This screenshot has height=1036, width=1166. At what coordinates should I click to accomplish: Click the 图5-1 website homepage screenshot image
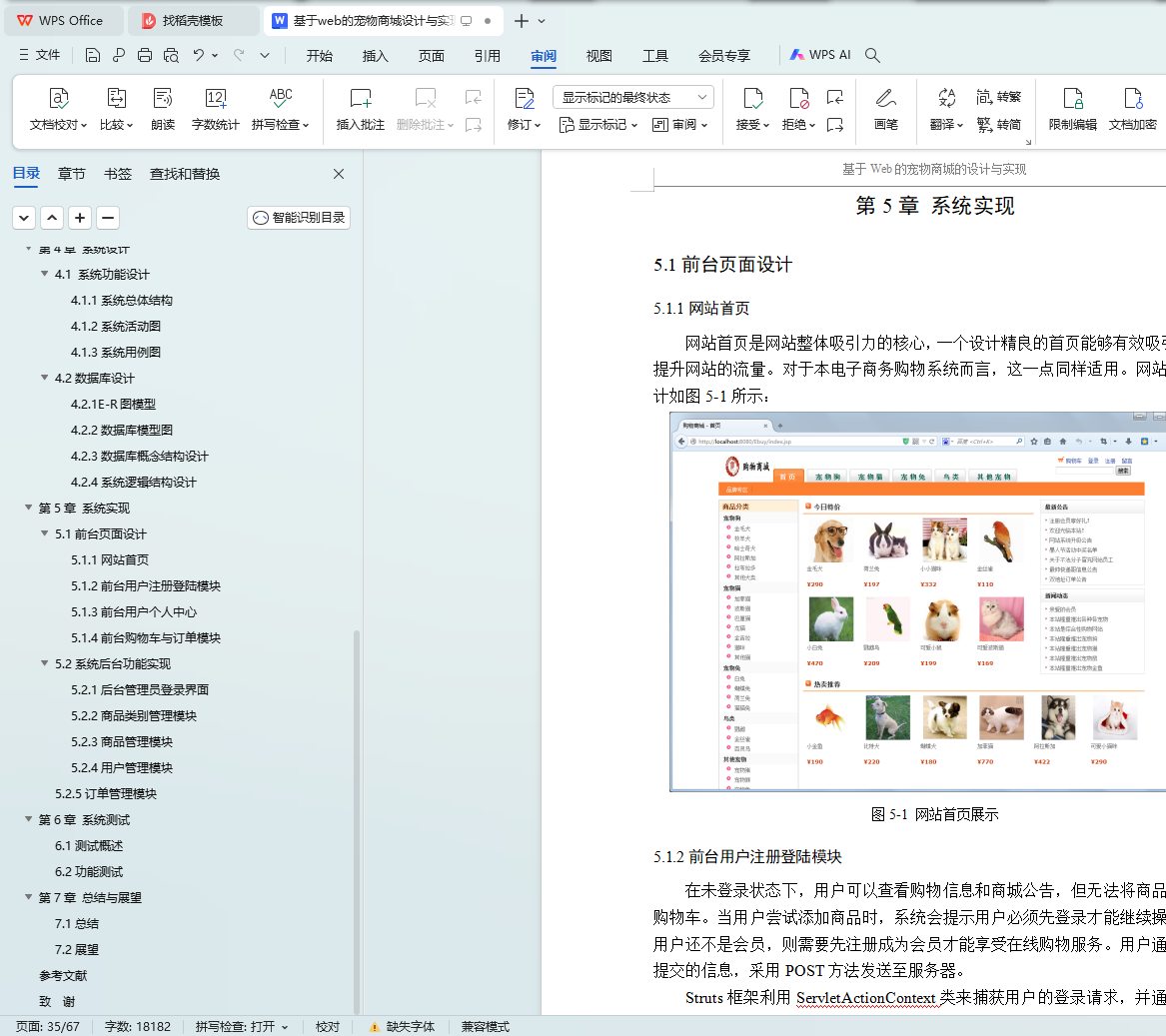[x=917, y=601]
